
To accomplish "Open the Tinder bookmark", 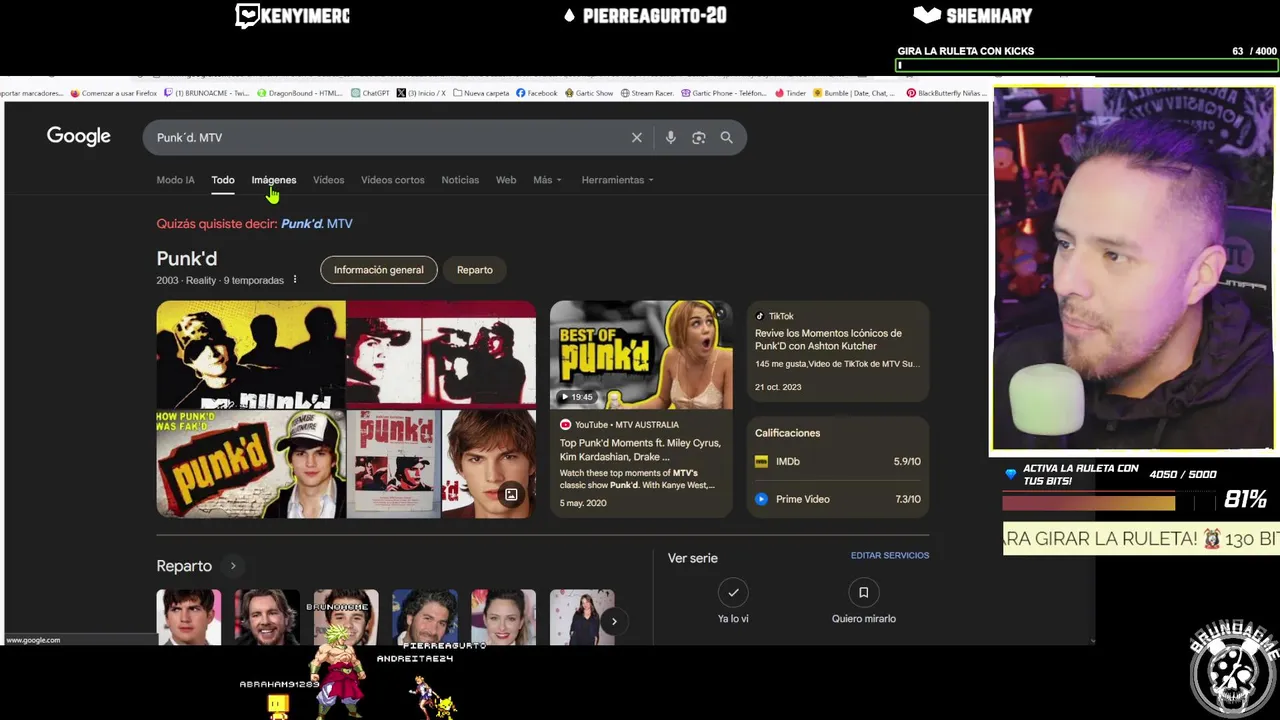I will tap(790, 93).
